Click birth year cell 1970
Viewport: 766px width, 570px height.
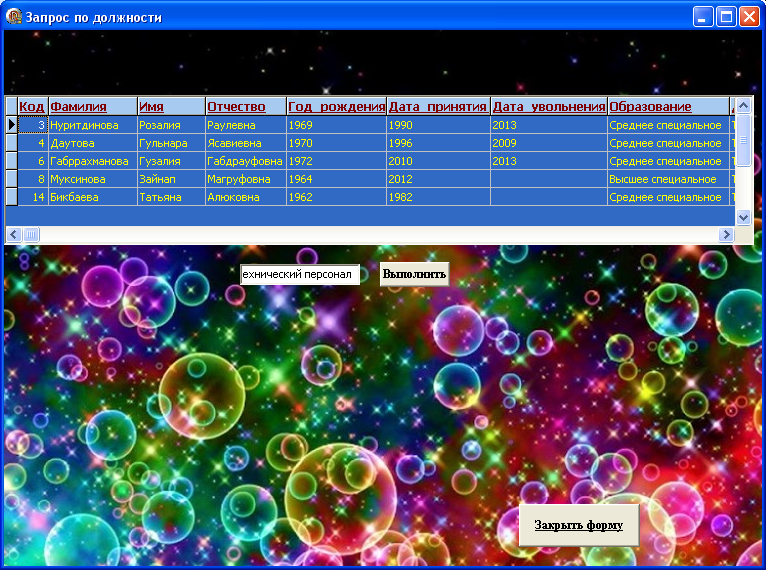pos(337,143)
